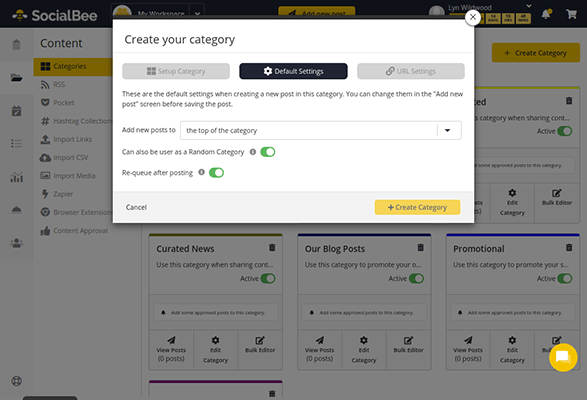Switch to the URL Settings tab
This screenshot has width=587, height=400.
coord(411,71)
